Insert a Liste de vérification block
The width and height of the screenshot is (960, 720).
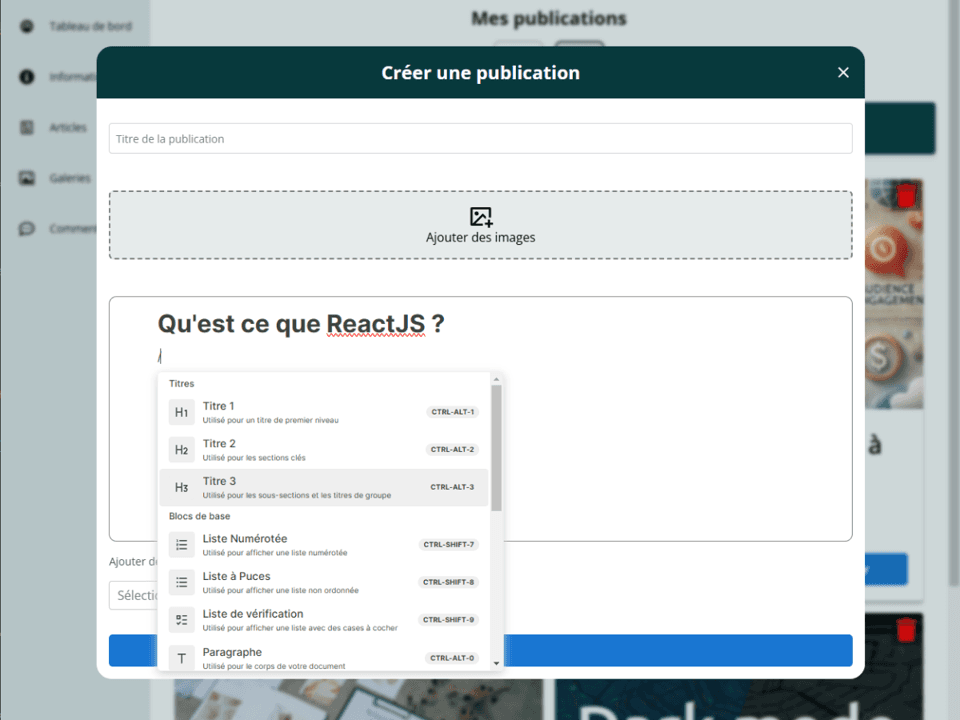click(x=323, y=620)
